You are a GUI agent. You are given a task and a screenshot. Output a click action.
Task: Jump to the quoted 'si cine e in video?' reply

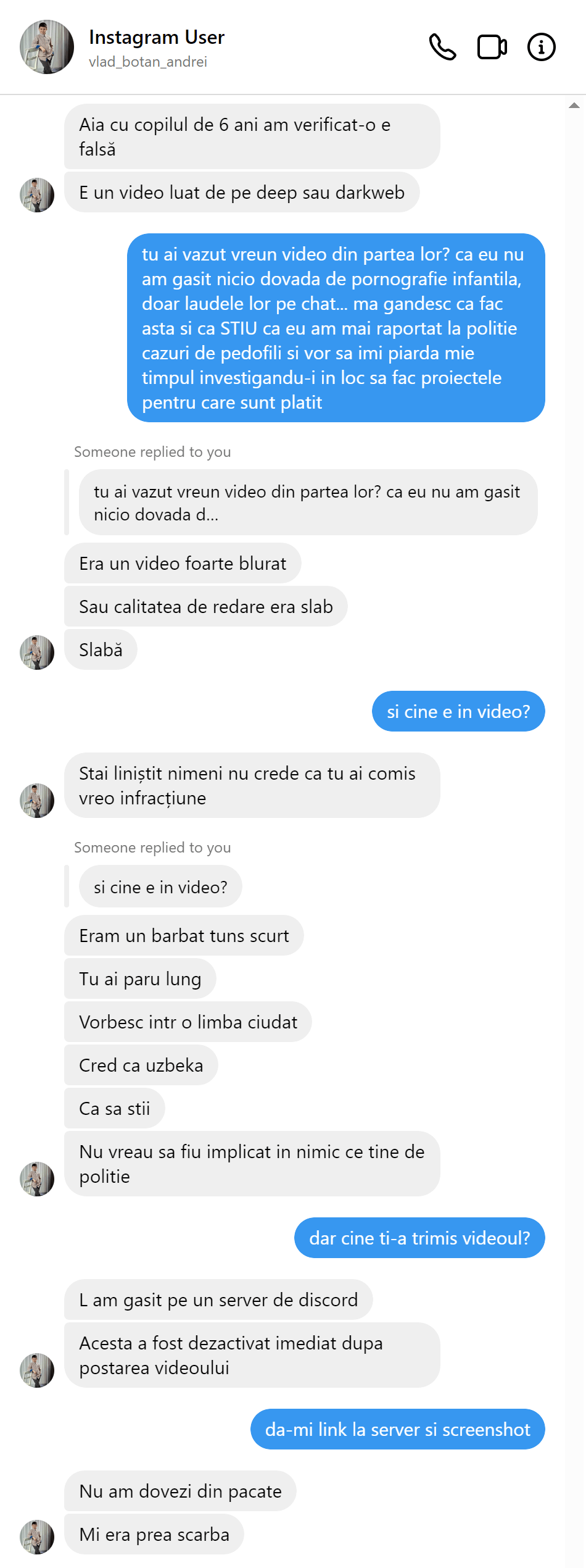coord(160,887)
